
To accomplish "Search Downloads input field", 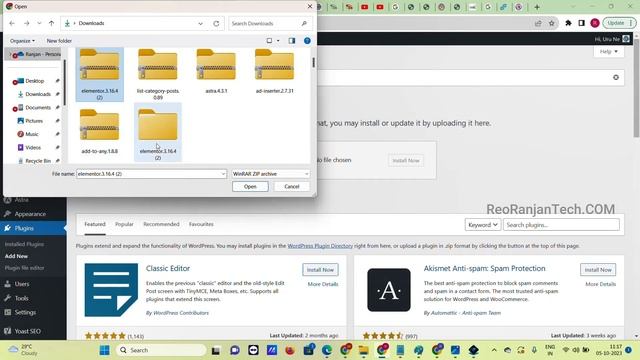I will [x=269, y=23].
